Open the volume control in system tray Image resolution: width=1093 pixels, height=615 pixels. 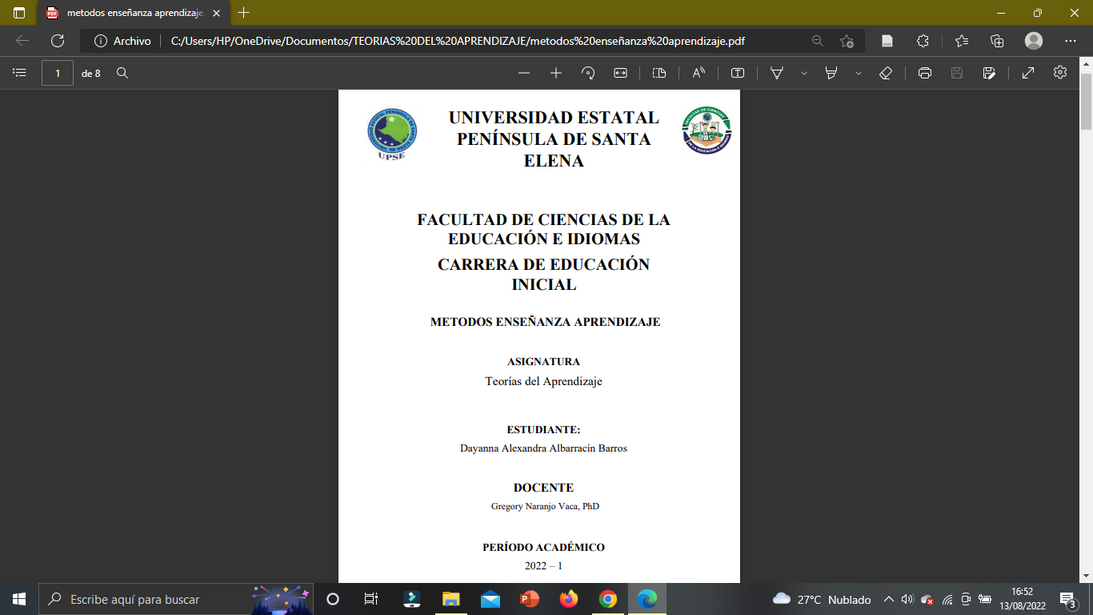tap(907, 599)
